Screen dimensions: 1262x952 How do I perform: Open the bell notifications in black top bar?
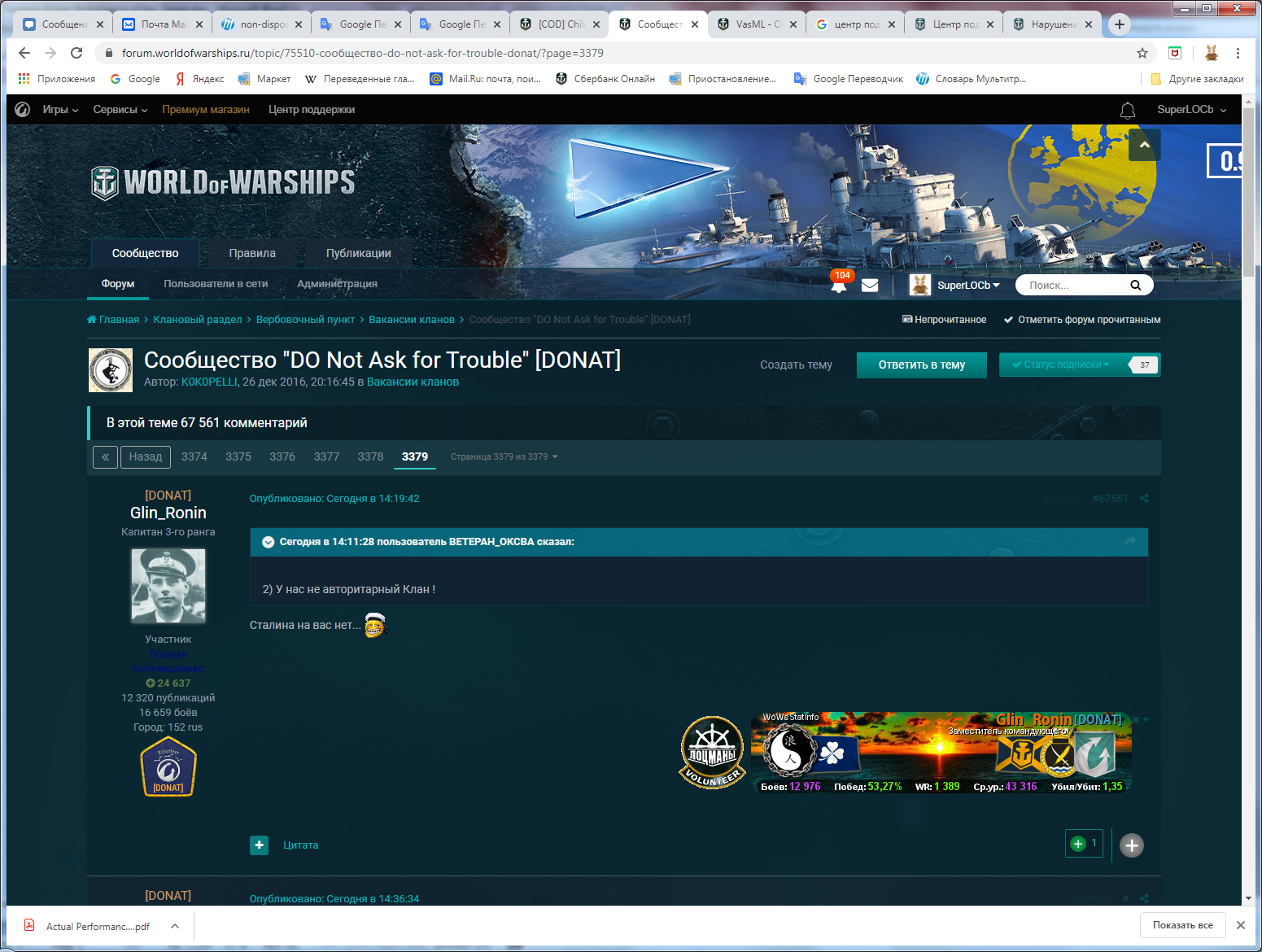[x=1128, y=110]
